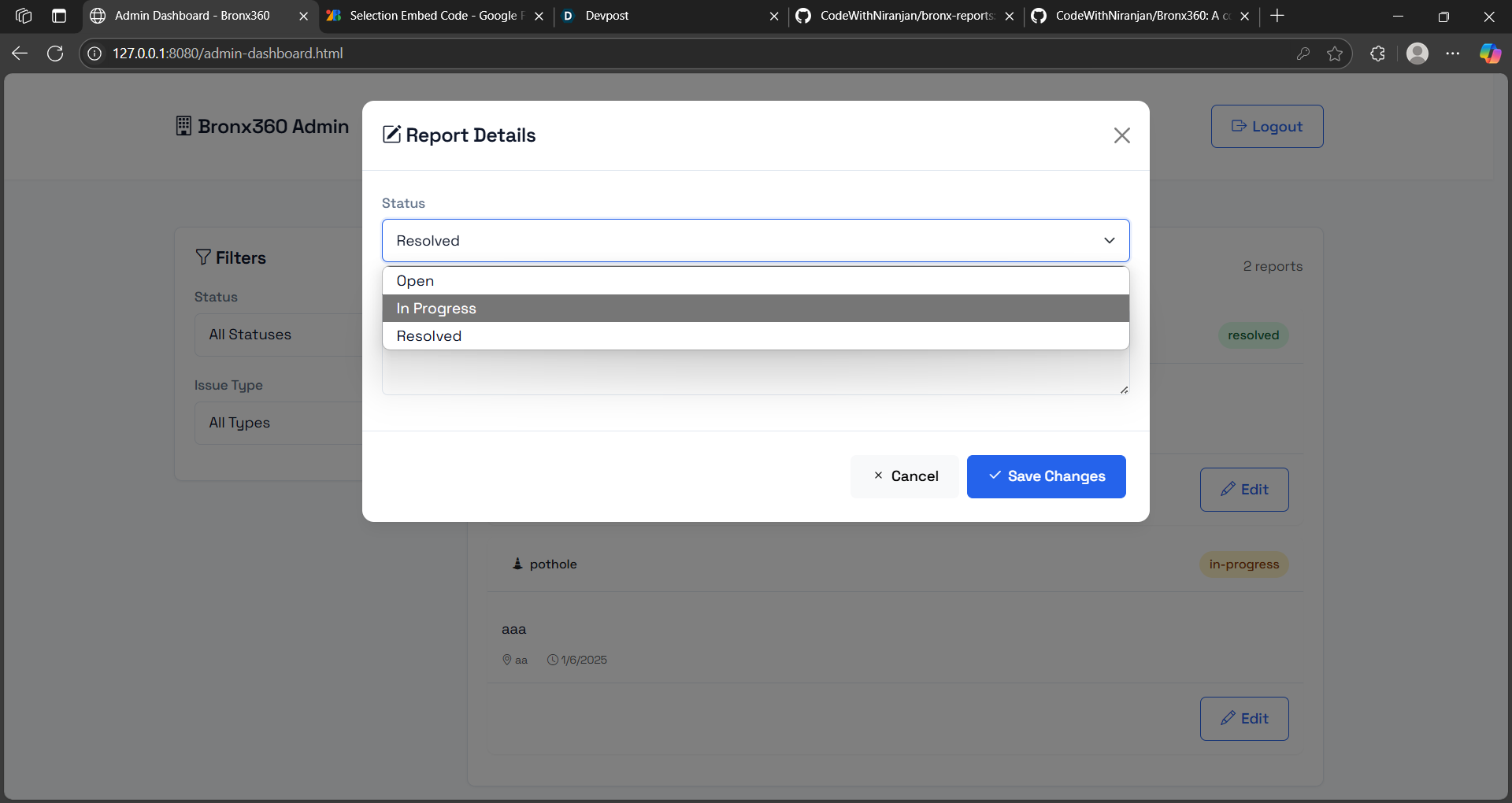Click the pothole issue type label
This screenshot has height=803, width=1512.
554,564
